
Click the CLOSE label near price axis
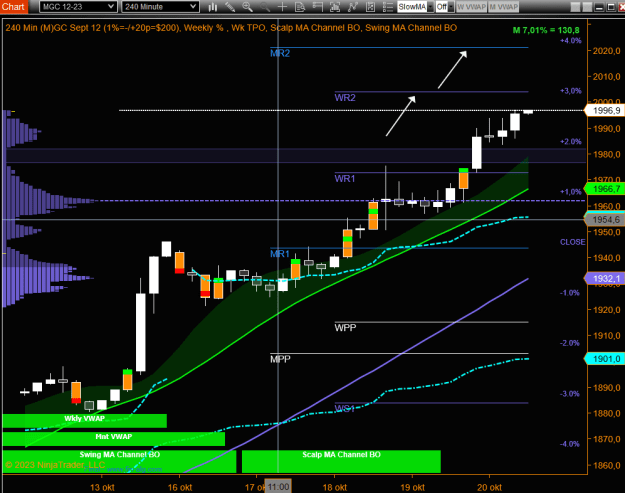click(572, 242)
